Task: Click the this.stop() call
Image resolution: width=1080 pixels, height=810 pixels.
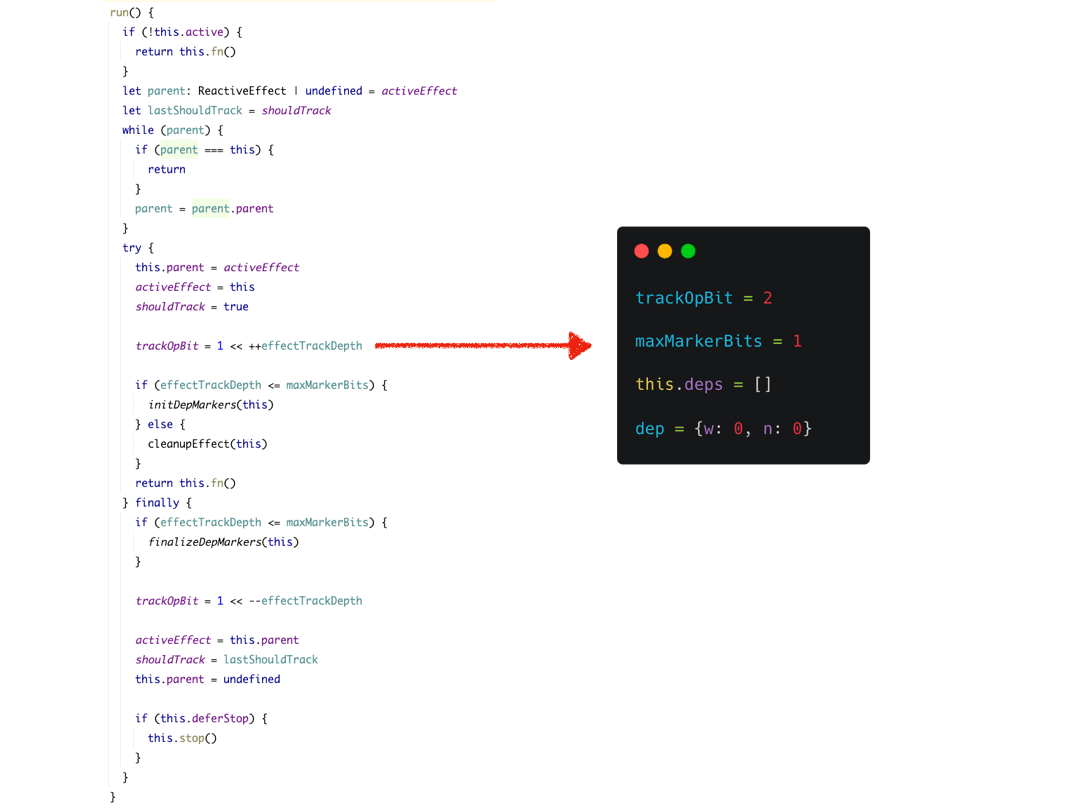Action: [182, 738]
